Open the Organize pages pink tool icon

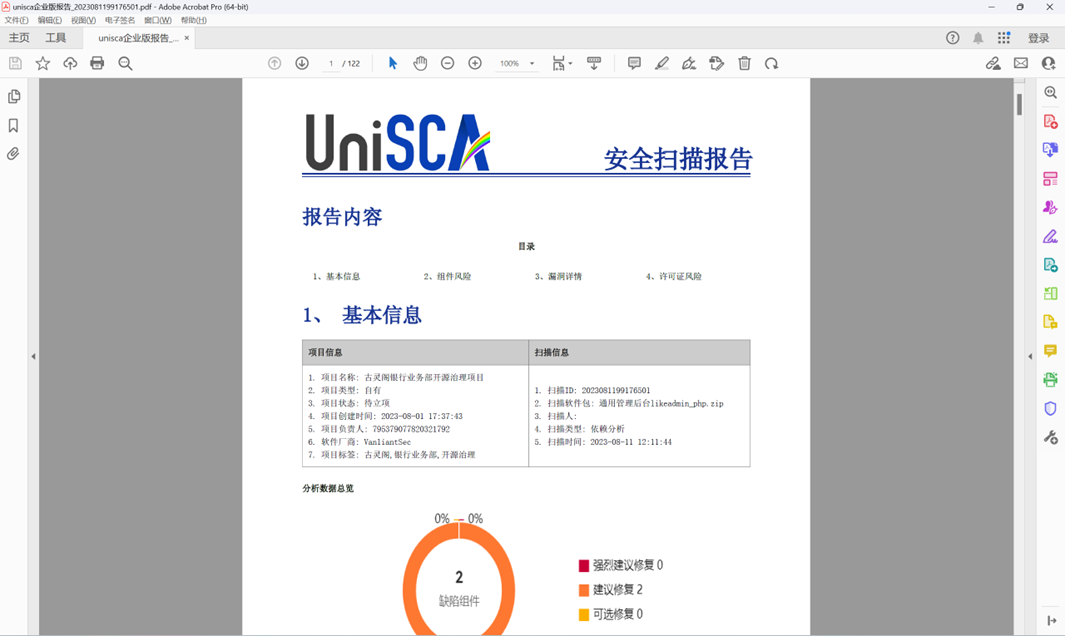(1051, 179)
